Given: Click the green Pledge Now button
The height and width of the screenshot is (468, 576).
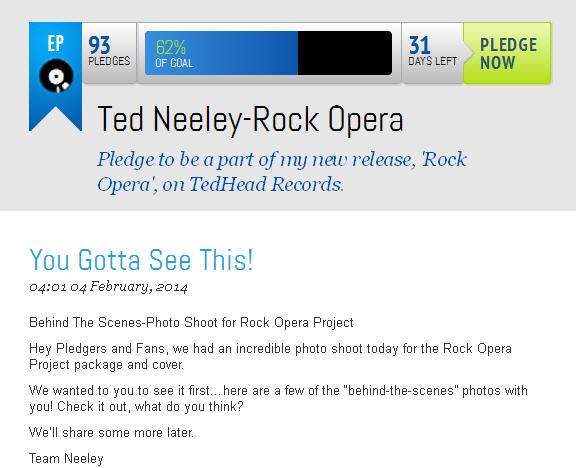Looking at the screenshot, I should click(507, 53).
